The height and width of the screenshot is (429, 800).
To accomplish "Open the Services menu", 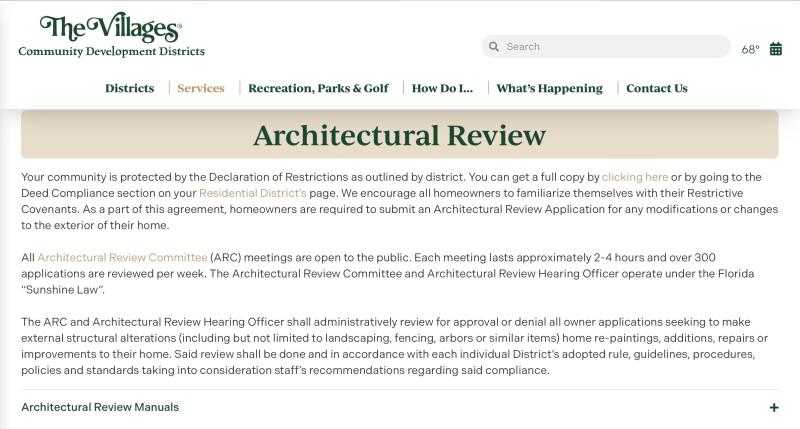I will click(201, 88).
